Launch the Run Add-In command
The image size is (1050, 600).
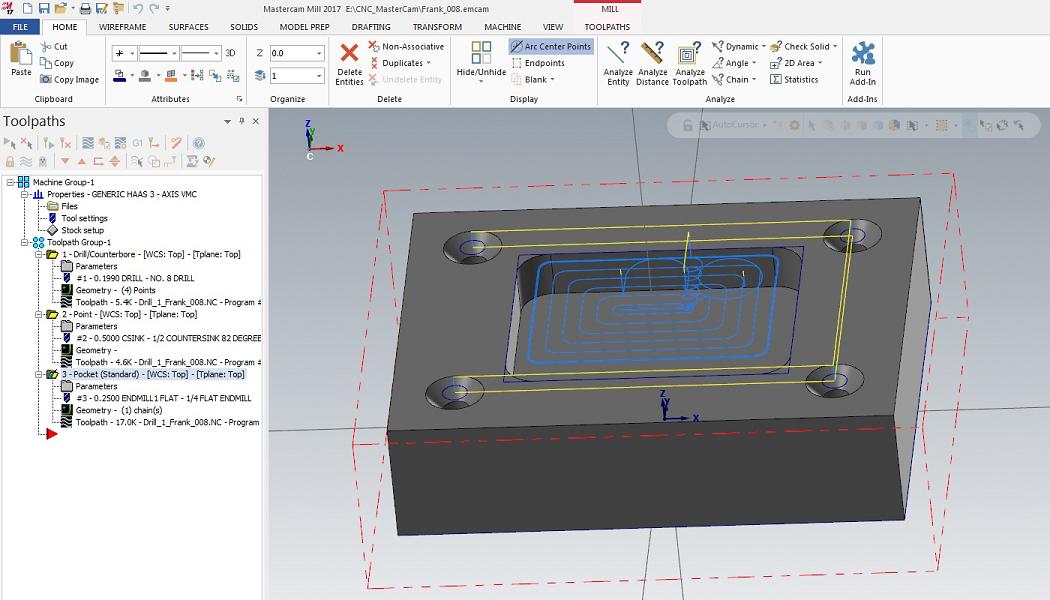862,55
